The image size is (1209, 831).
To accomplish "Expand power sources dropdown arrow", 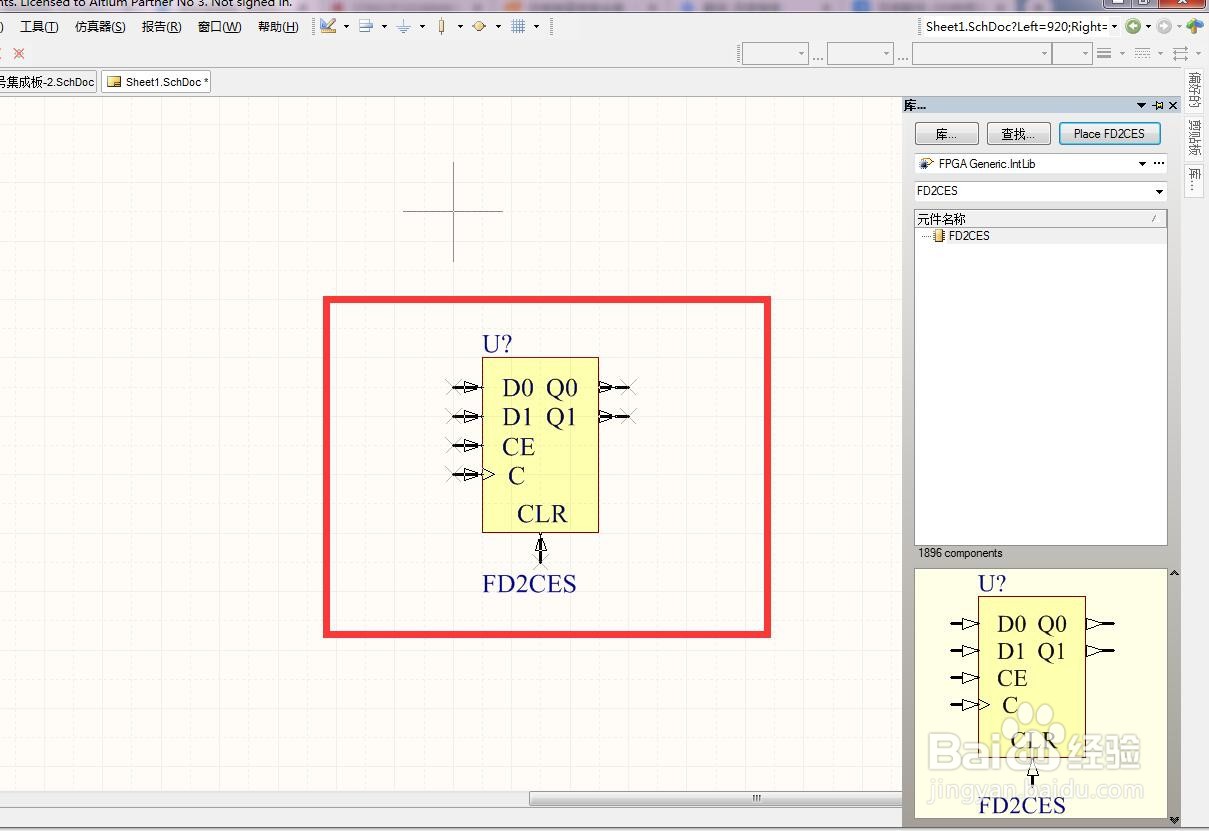I will [x=422, y=26].
